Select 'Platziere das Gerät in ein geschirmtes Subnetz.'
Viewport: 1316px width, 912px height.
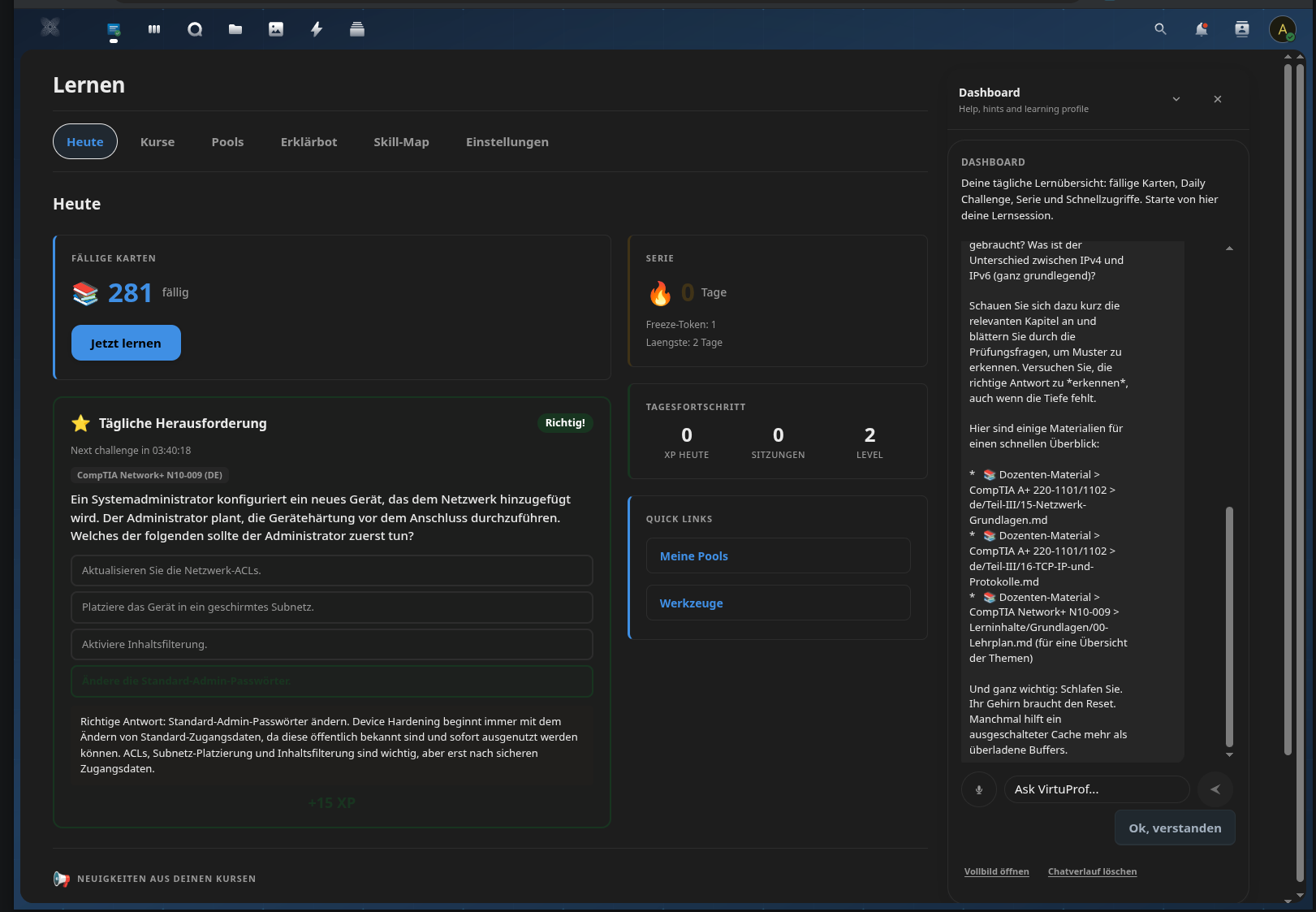pos(331,607)
